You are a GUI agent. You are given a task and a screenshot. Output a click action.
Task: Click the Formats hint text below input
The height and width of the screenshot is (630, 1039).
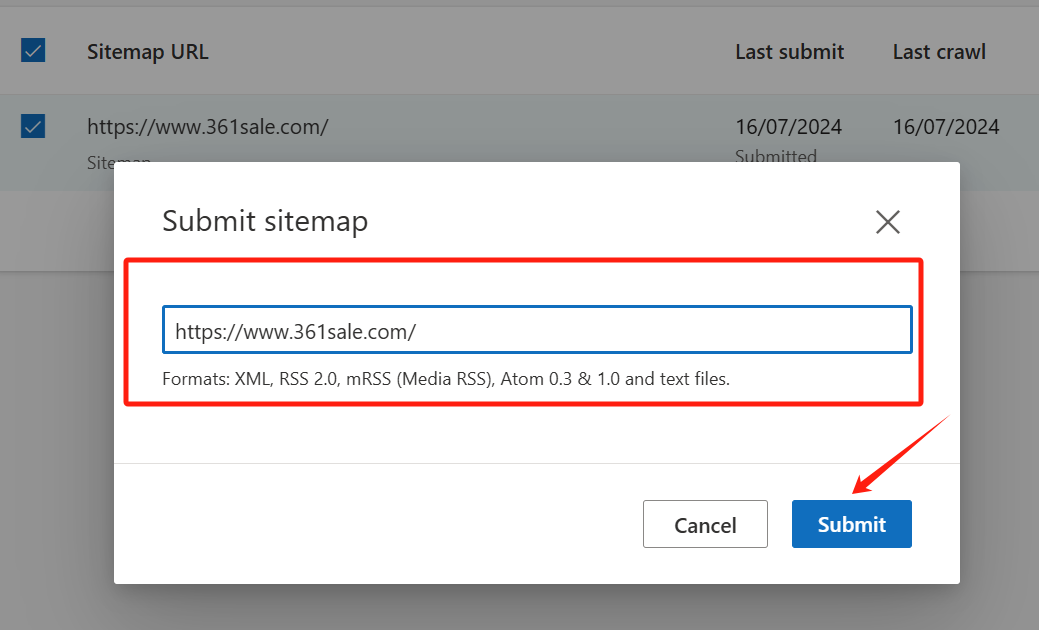click(446, 380)
